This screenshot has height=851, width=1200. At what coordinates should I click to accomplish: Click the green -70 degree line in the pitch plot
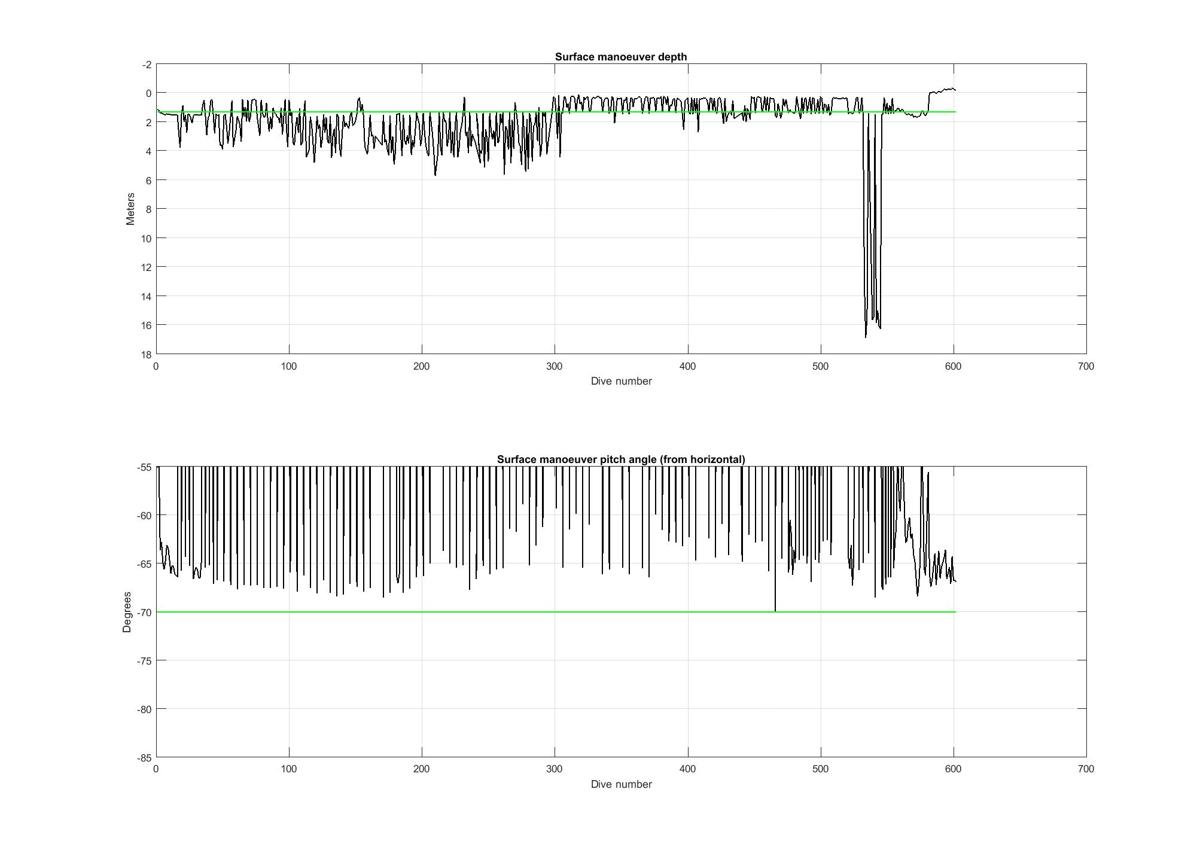coord(555,612)
